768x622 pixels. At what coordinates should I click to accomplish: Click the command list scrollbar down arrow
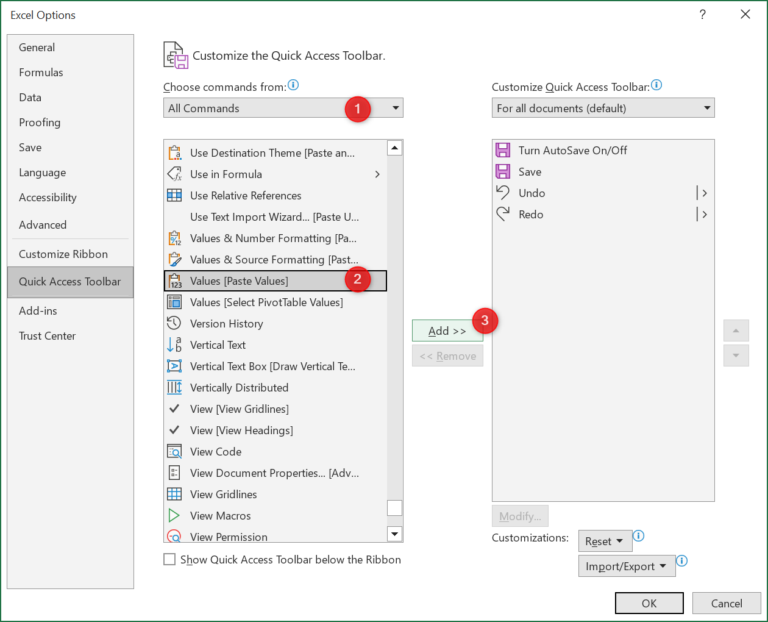395,534
